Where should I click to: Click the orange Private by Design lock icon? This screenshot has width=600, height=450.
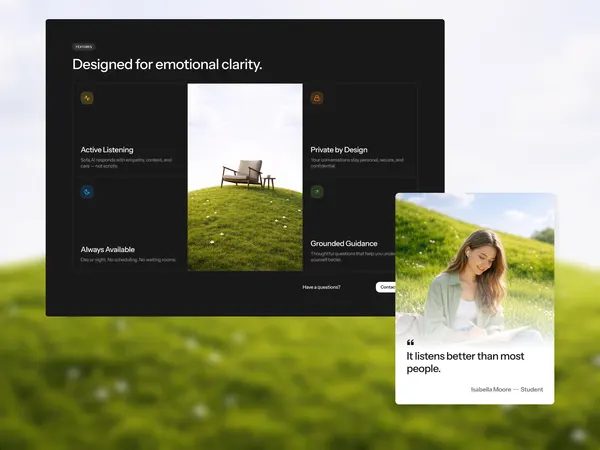coord(317,98)
